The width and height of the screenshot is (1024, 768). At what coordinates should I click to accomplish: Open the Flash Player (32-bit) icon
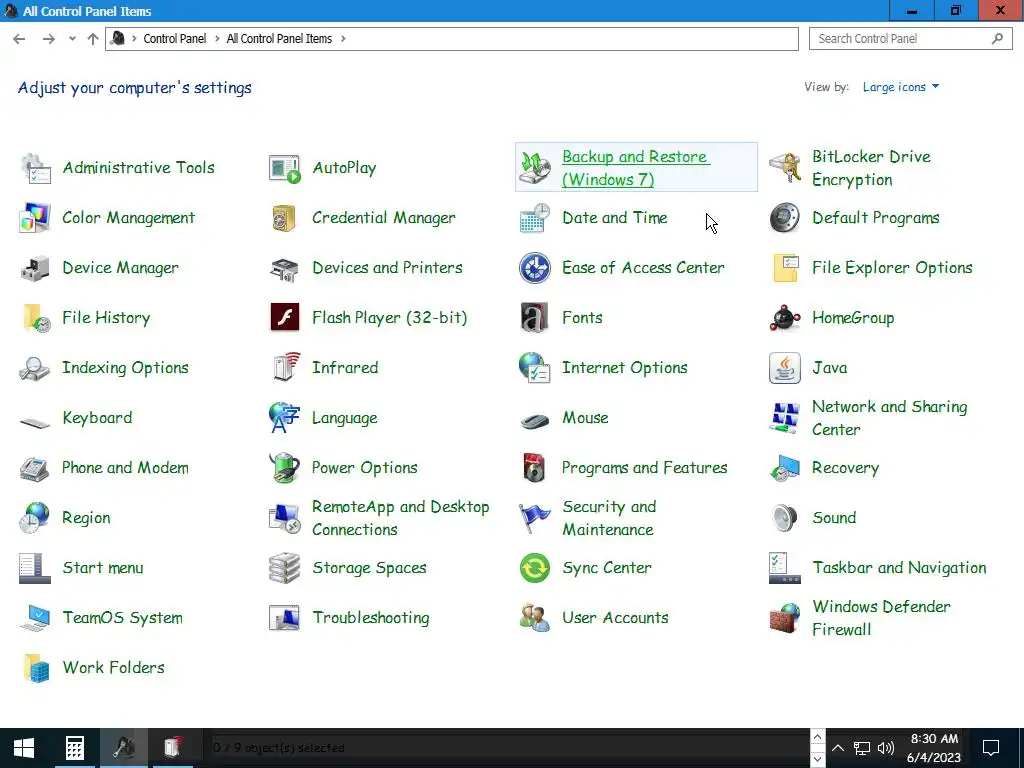(285, 318)
